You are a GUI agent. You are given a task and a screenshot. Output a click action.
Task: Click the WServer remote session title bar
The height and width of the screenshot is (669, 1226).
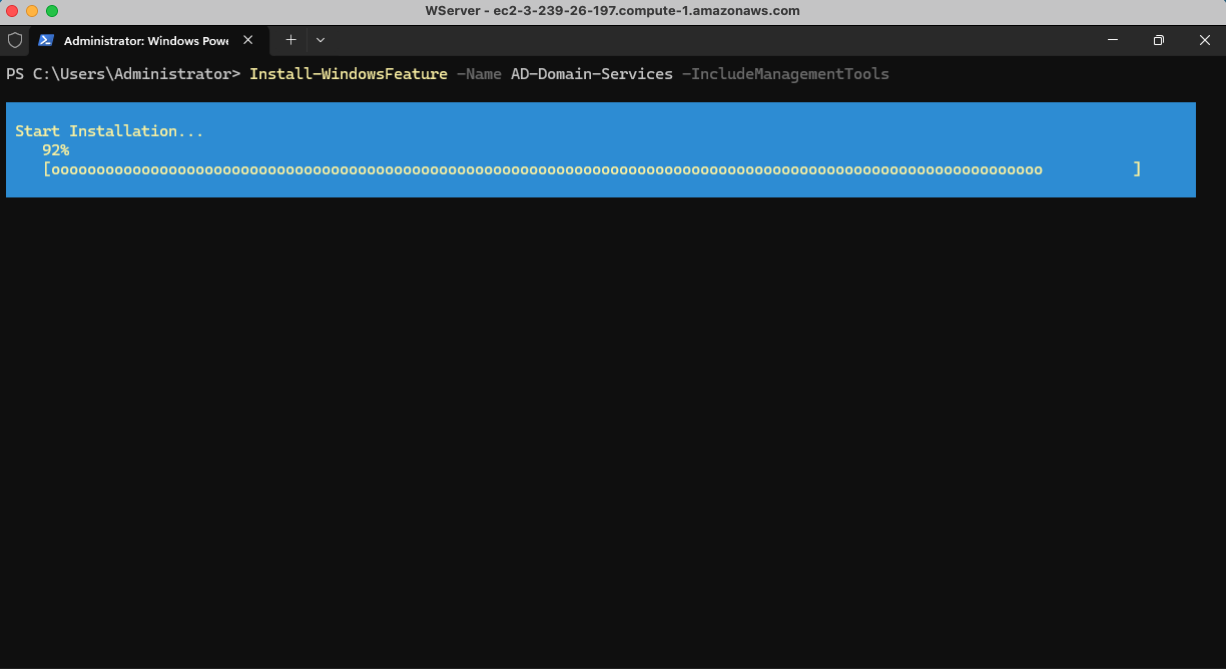612,11
